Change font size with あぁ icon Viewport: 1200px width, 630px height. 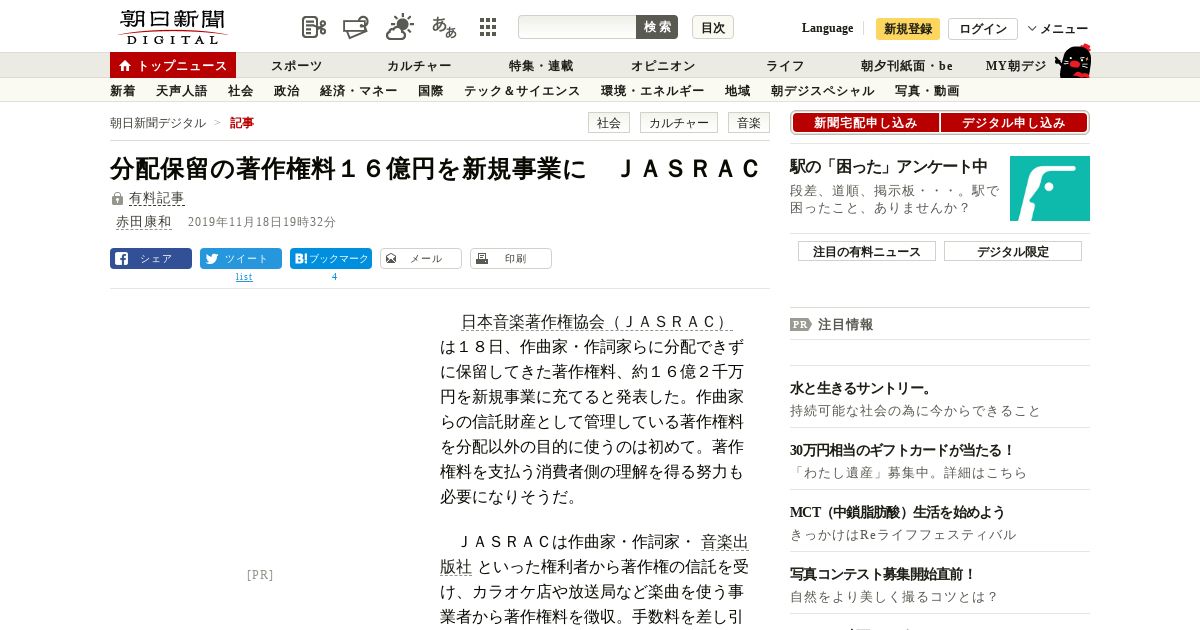[x=444, y=27]
